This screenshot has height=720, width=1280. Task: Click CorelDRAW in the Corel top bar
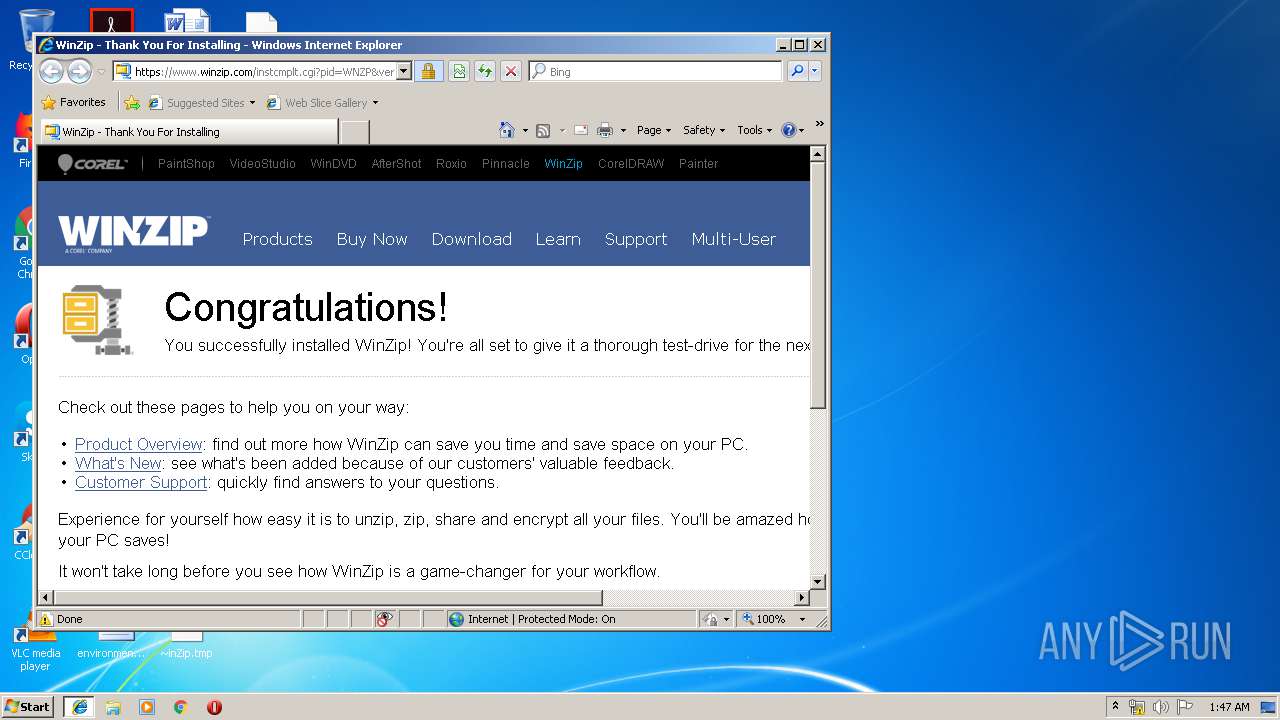click(x=631, y=164)
